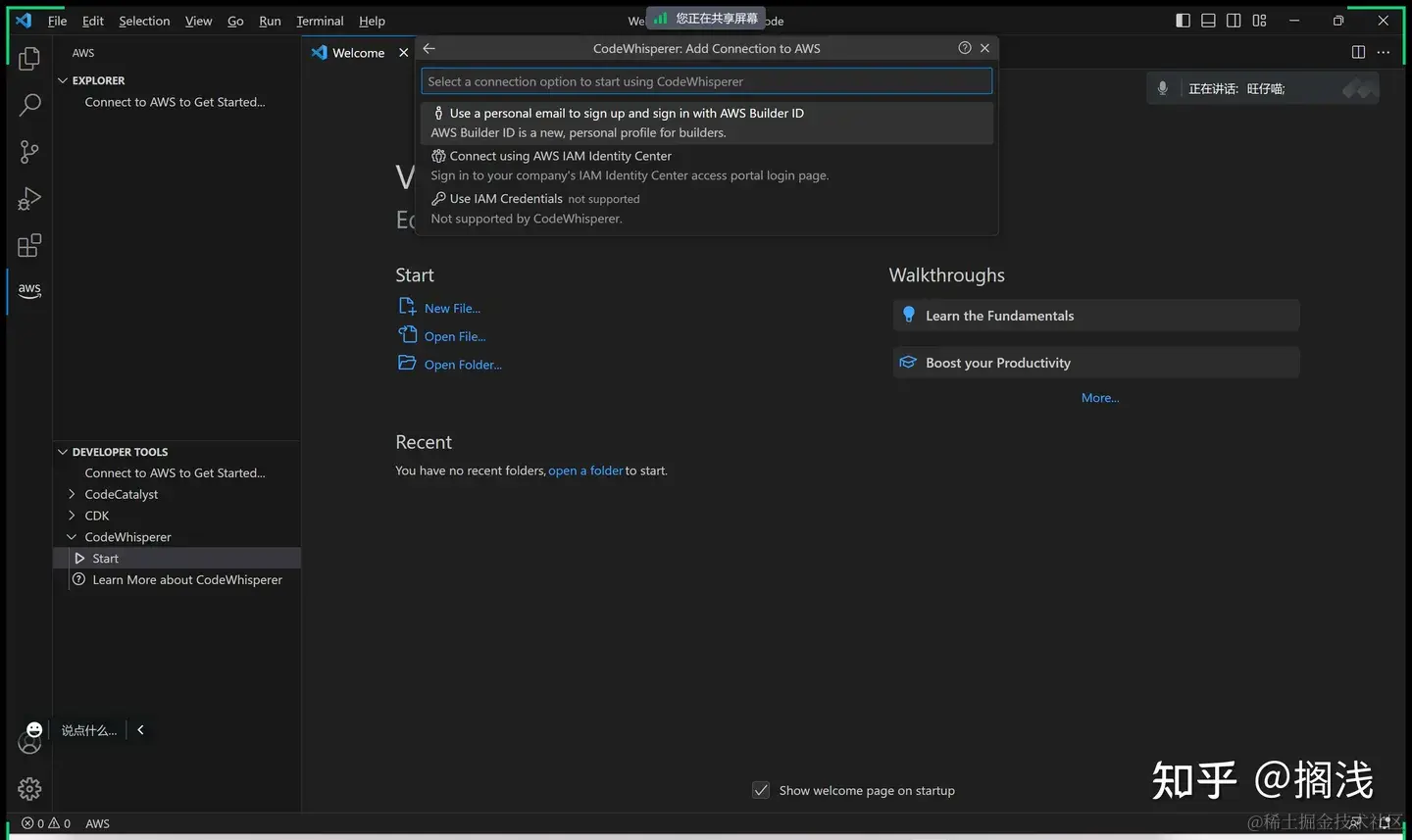Open the Terminal menu
This screenshot has height=840, width=1412.
(320, 21)
